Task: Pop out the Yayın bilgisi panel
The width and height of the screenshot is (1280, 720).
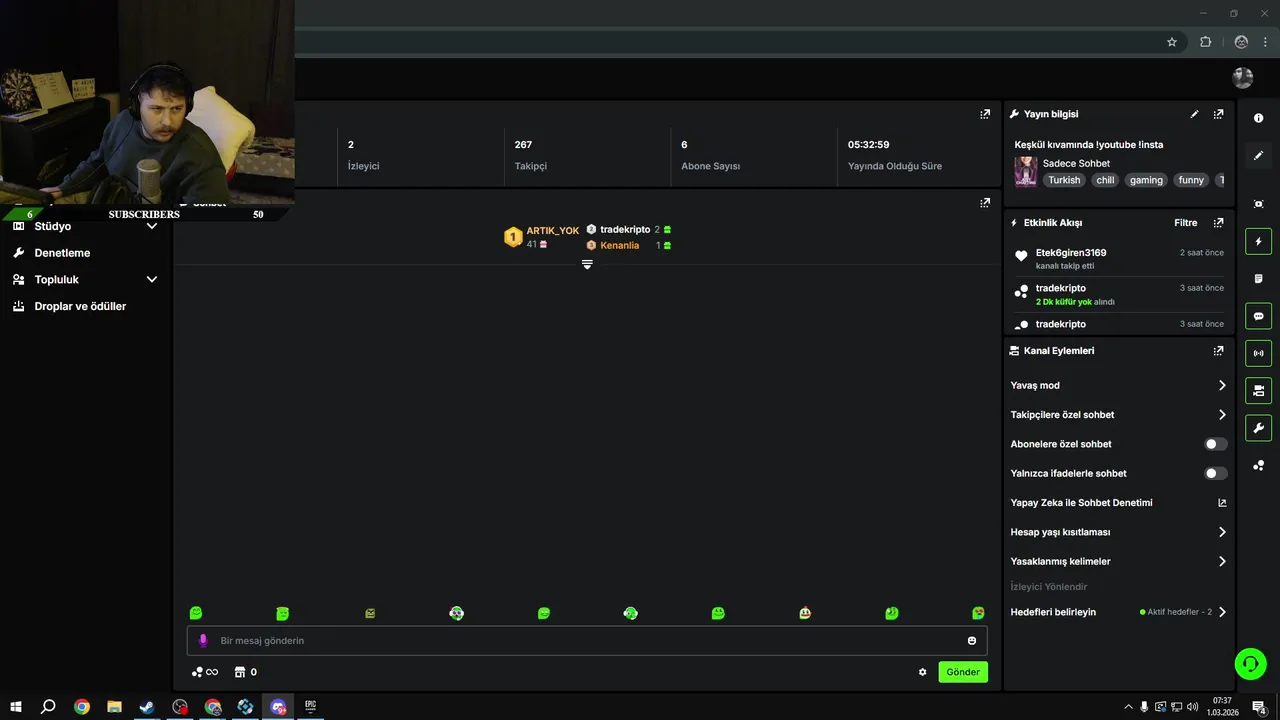Action: (x=1218, y=114)
